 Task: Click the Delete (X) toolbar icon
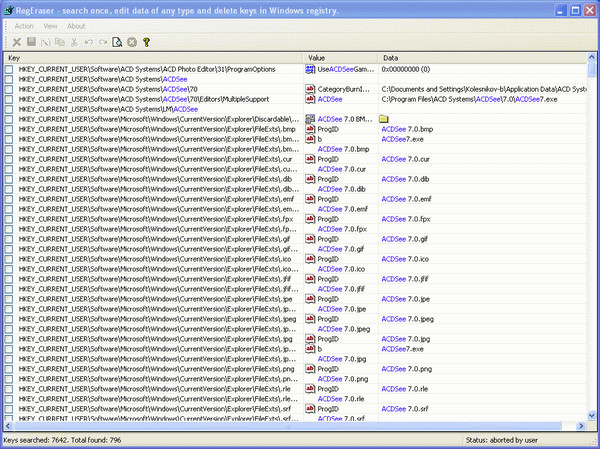coord(16,42)
